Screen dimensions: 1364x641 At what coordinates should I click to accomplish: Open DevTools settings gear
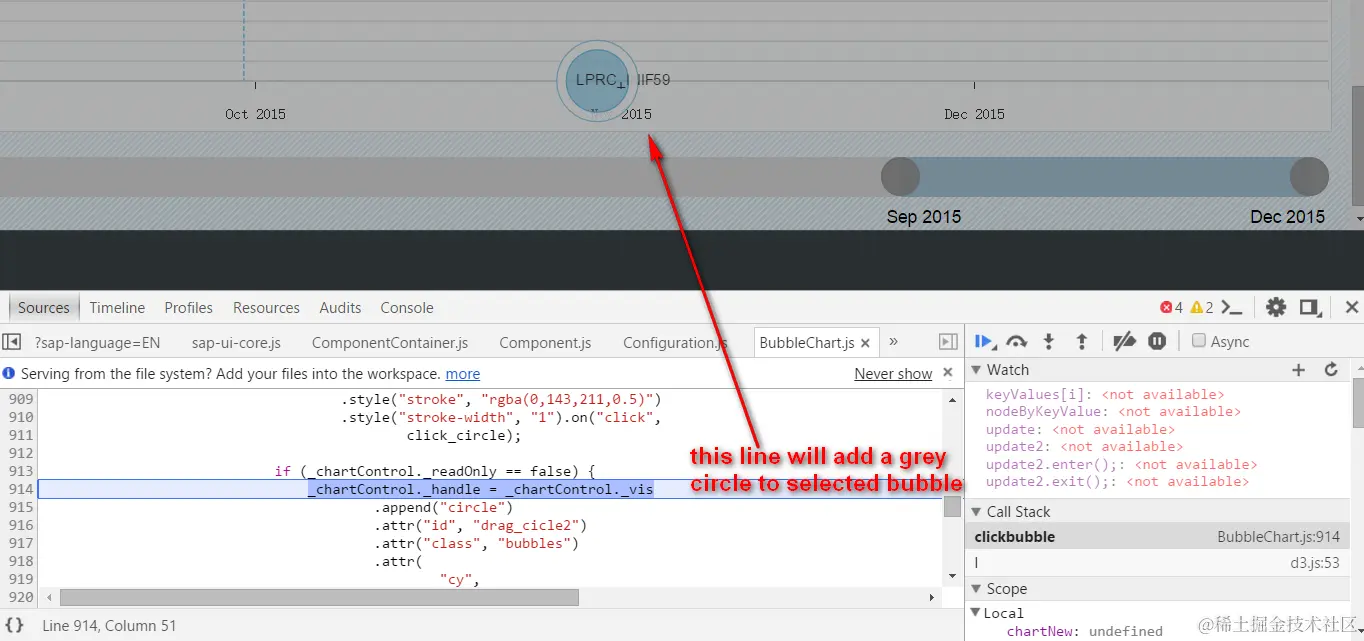click(x=1275, y=307)
